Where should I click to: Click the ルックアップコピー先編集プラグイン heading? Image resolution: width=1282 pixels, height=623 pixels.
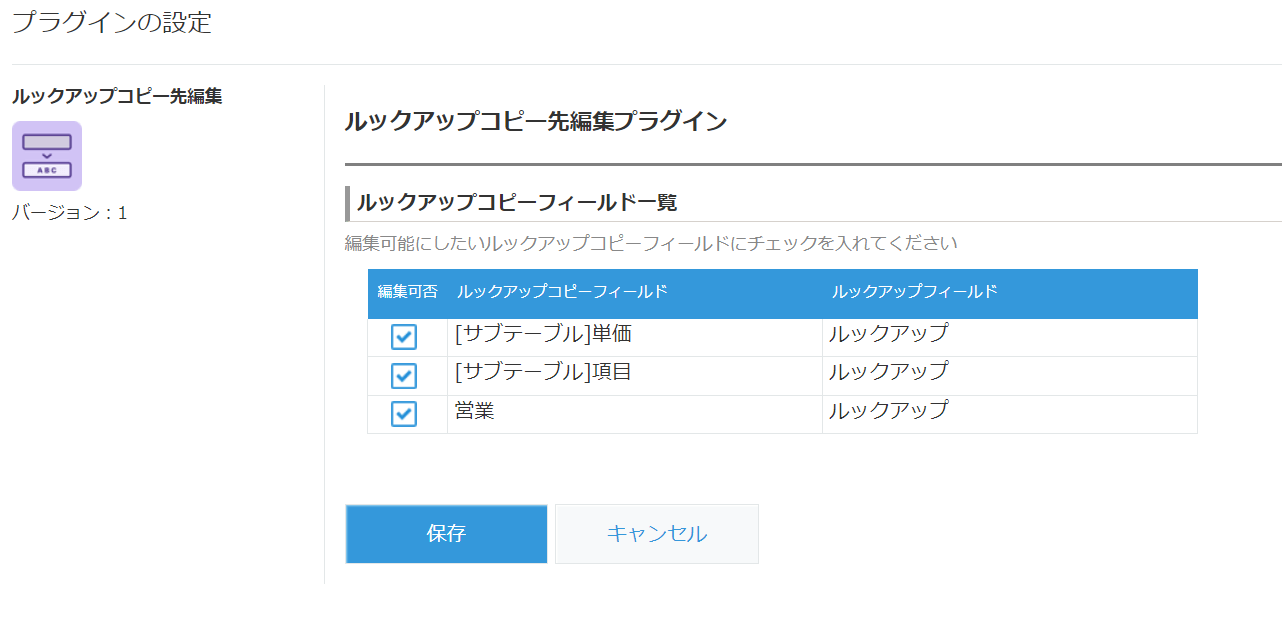click(x=535, y=122)
